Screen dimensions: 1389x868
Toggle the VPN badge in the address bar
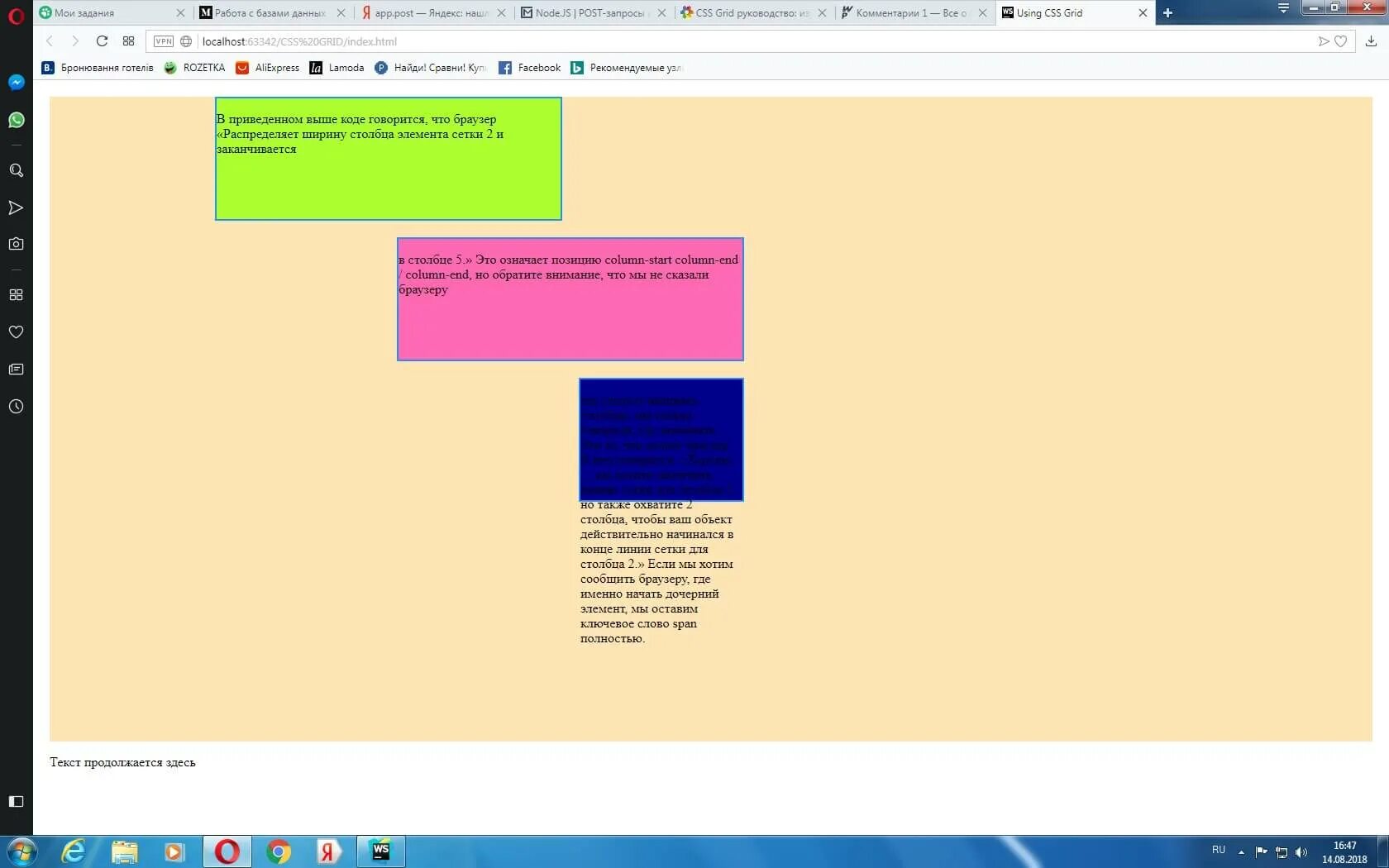164,41
